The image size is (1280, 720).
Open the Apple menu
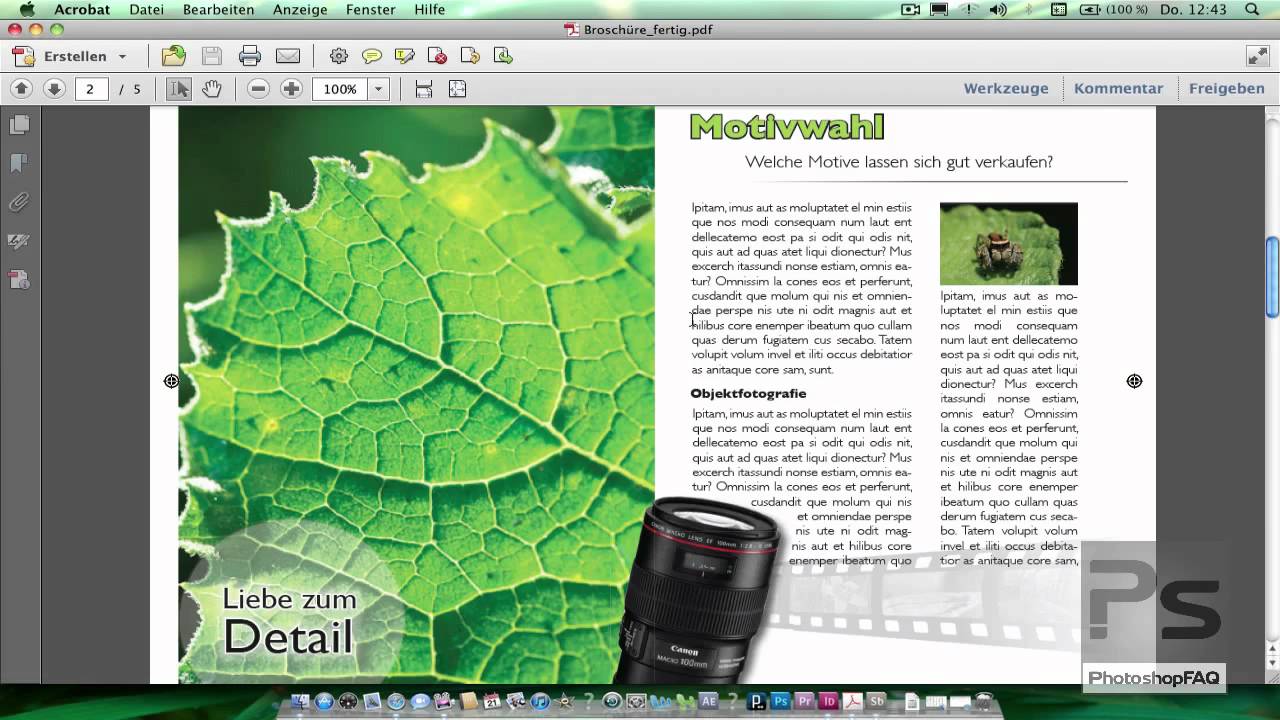coord(27,9)
